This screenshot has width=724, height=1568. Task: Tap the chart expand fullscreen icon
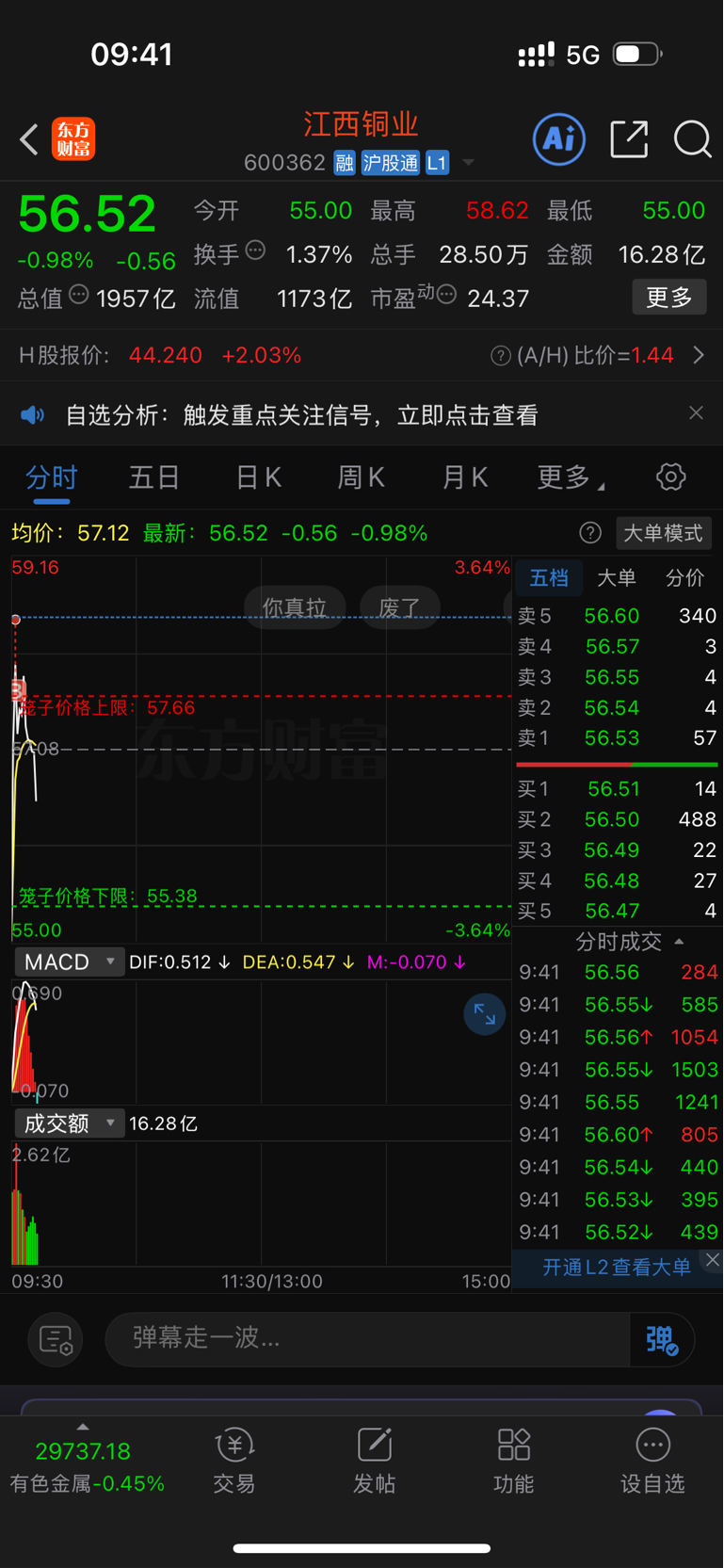coord(485,1014)
